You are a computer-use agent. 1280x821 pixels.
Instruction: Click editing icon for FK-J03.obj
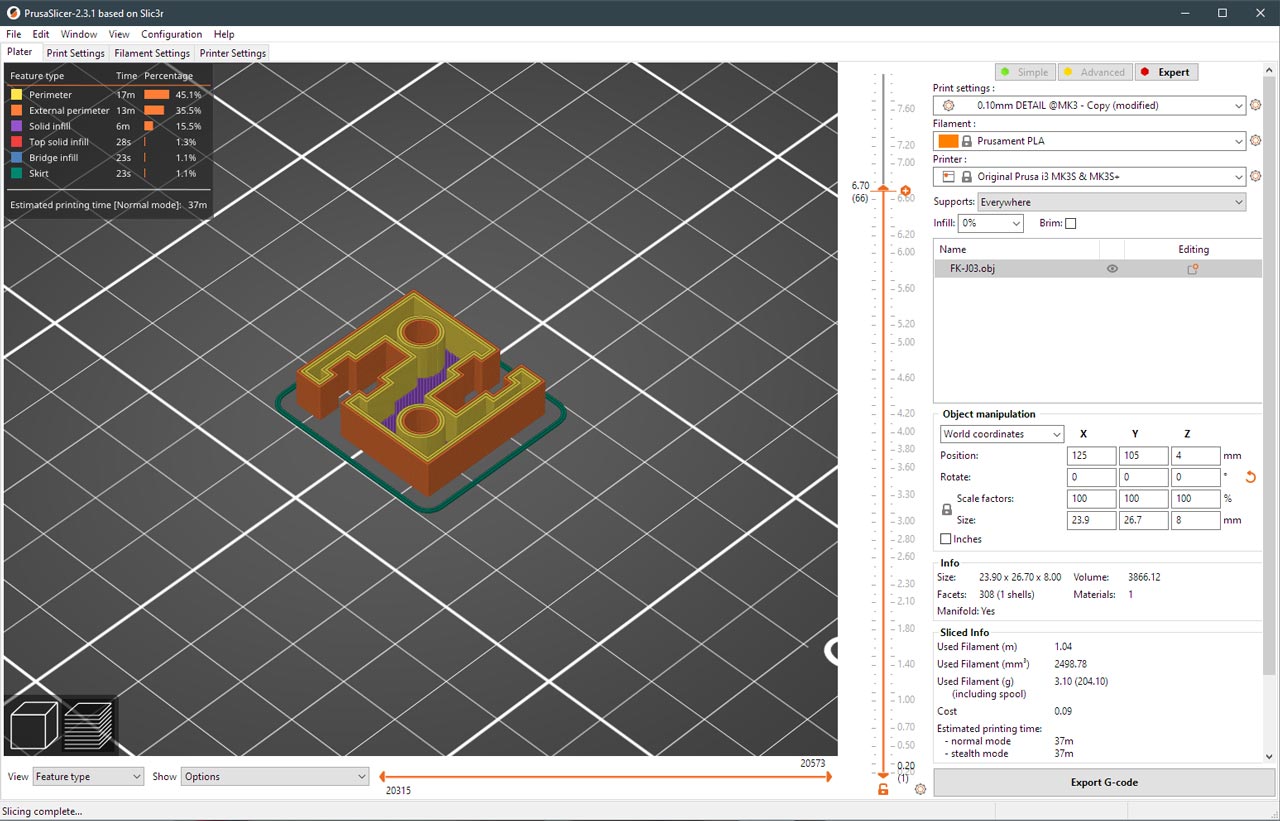[1193, 269]
